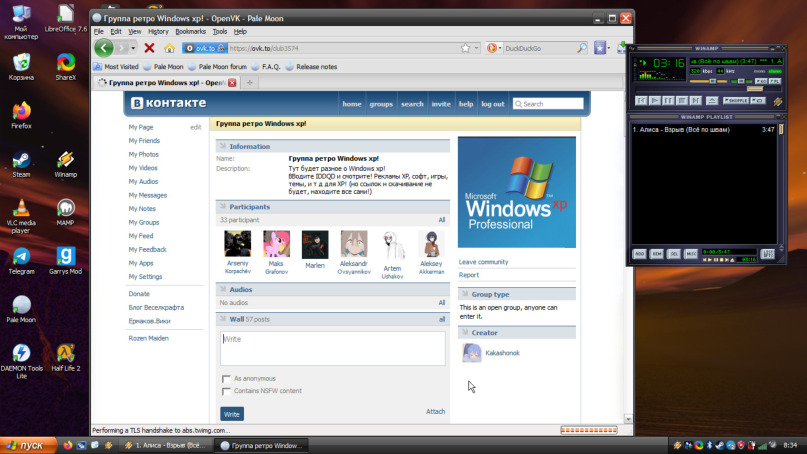Image resolution: width=807 pixels, height=454 pixels.
Task: Open a new tab with the plus tab
Action: tap(250, 83)
